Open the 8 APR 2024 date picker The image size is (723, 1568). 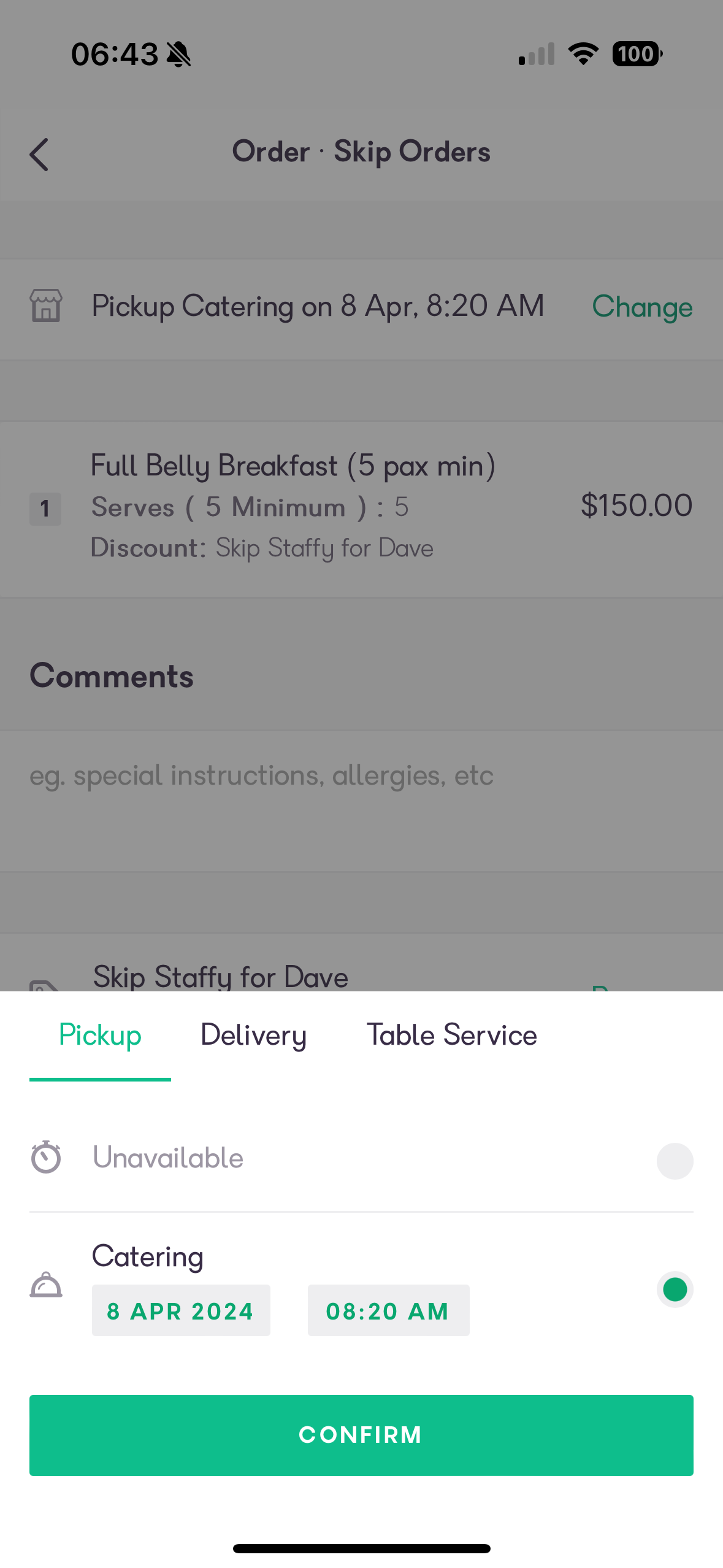[181, 1310]
